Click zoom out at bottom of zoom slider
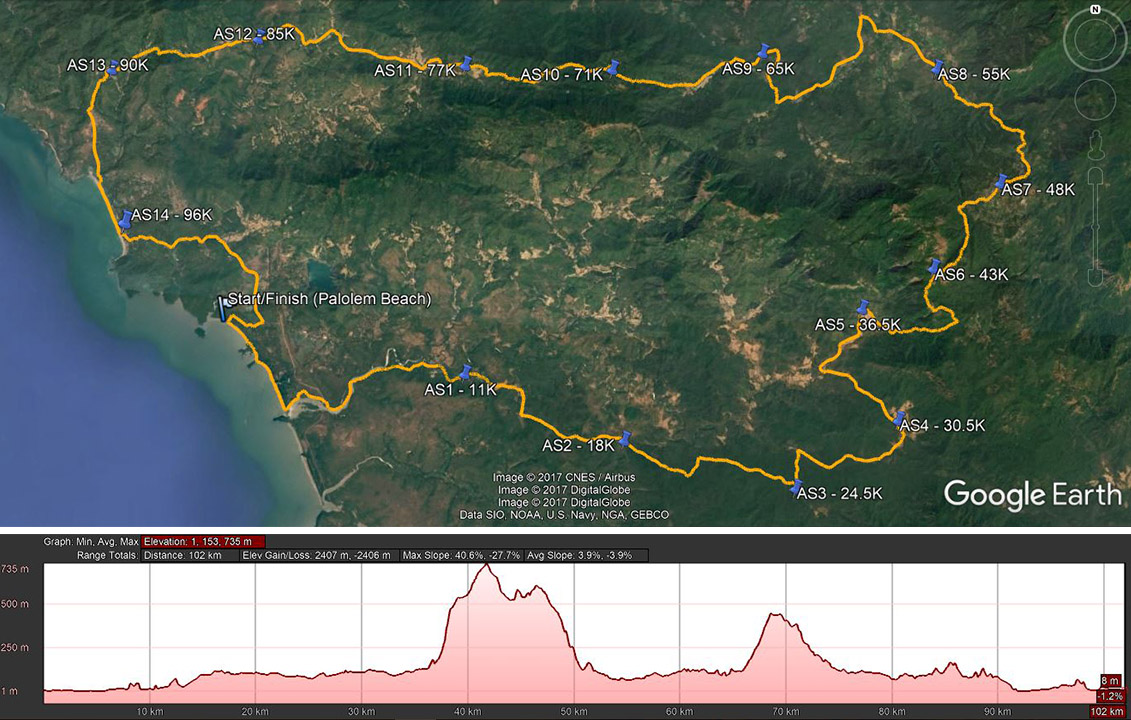This screenshot has height=720, width=1131. click(x=1094, y=276)
